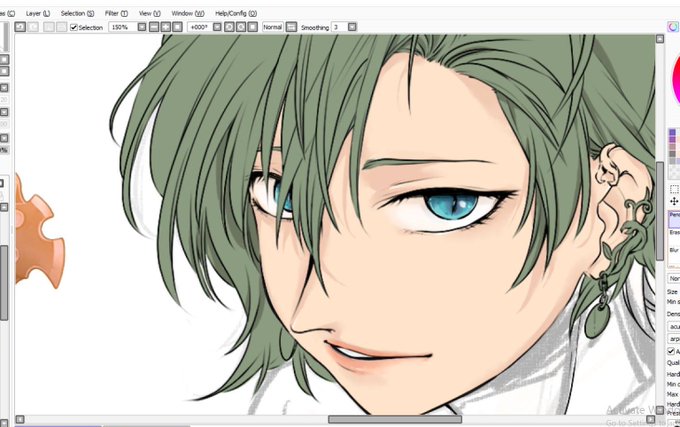680x427 pixels.
Task: Click the zoom out minus icon
Action: point(154,27)
